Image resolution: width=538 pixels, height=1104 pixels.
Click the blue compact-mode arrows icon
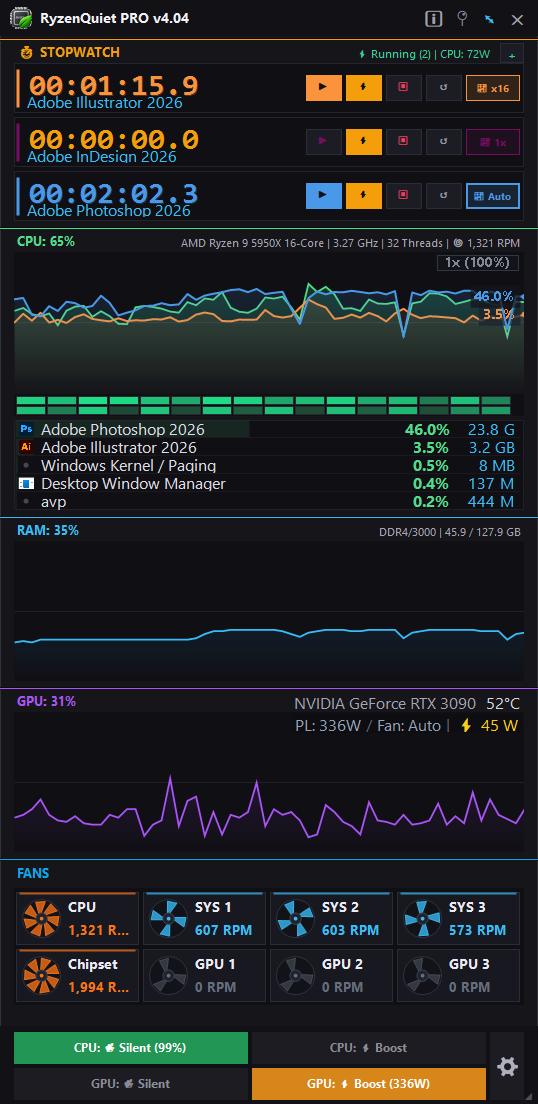tap(489, 20)
